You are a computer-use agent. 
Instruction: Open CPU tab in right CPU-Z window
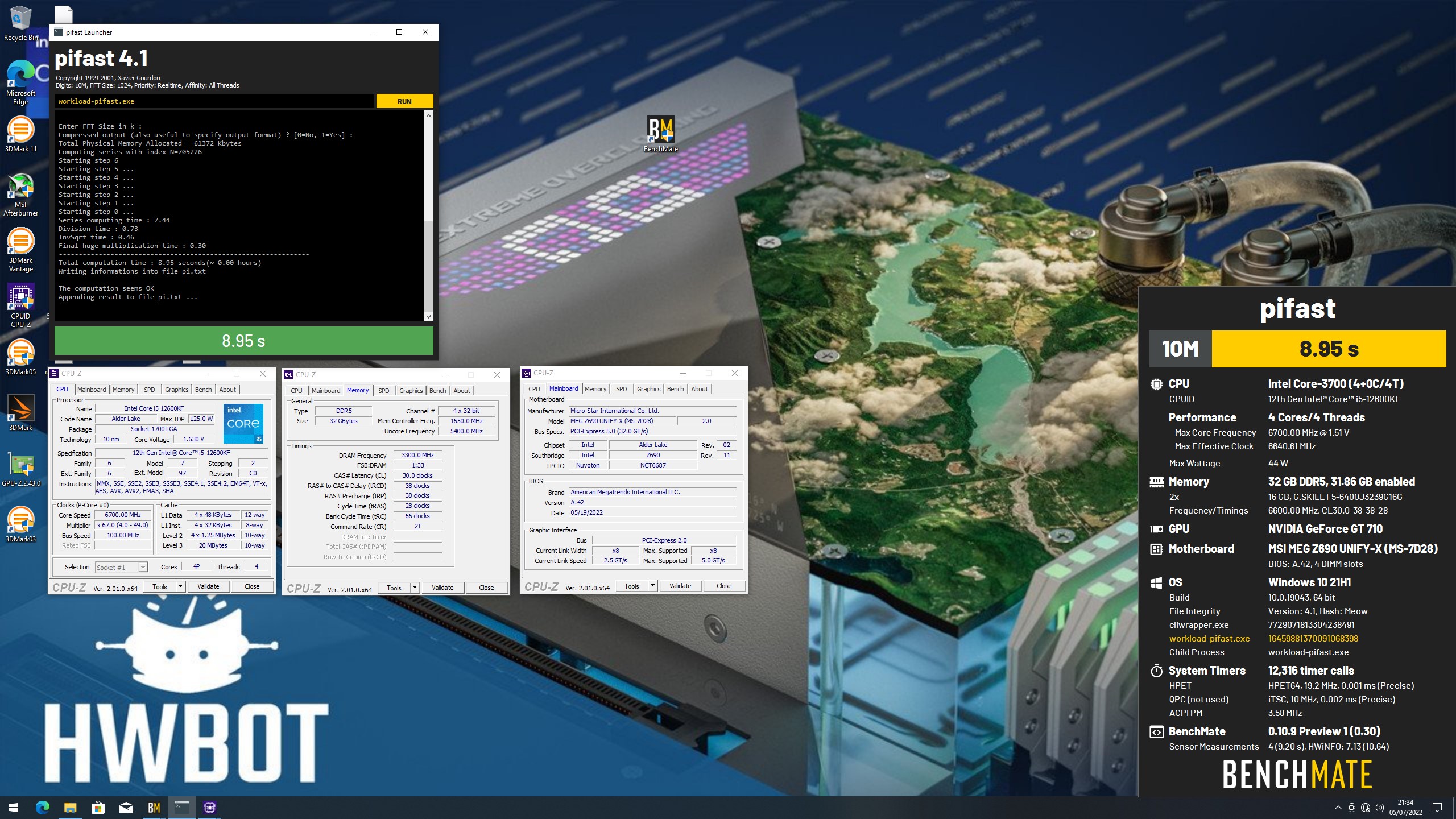coord(534,389)
